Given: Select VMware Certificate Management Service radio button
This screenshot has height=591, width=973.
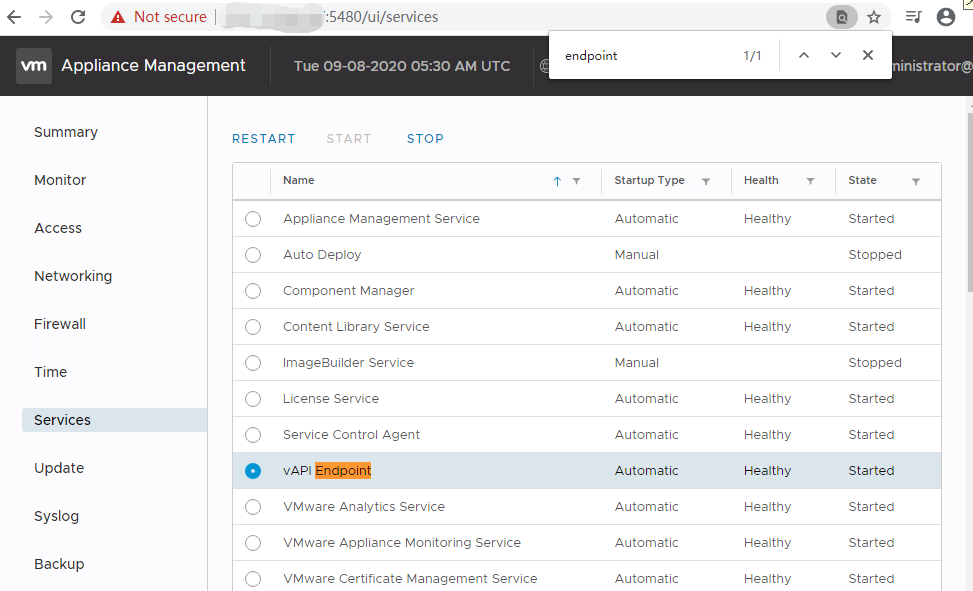Looking at the screenshot, I should pos(253,579).
